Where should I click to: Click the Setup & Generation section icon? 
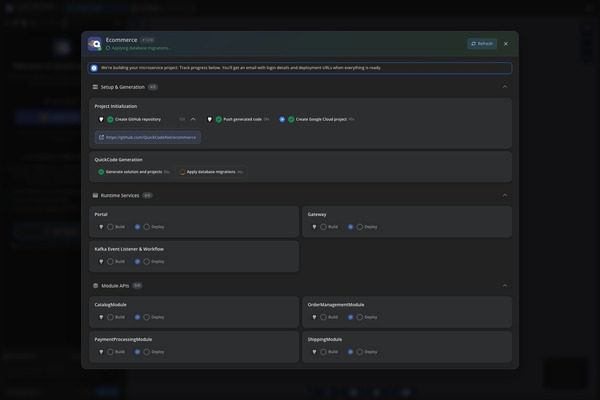click(x=95, y=87)
